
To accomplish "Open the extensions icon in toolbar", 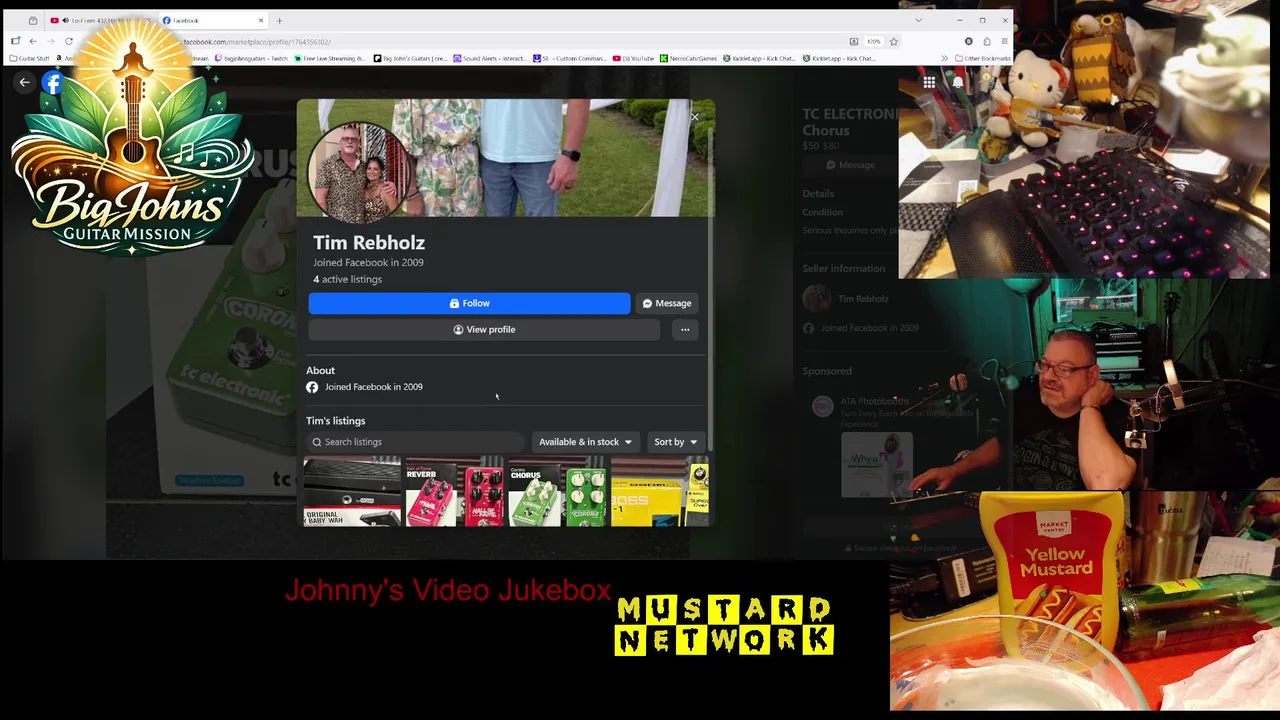I will (x=986, y=41).
